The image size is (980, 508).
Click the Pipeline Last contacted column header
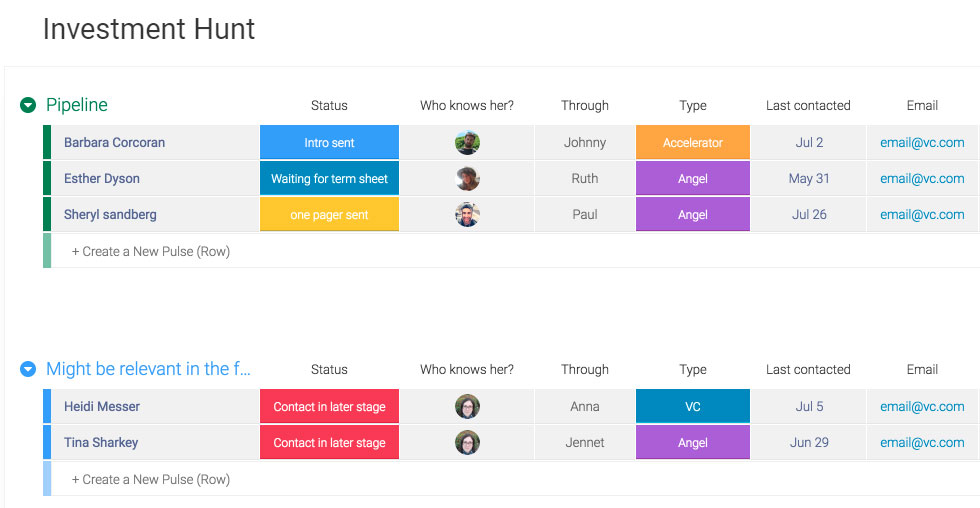click(x=808, y=106)
